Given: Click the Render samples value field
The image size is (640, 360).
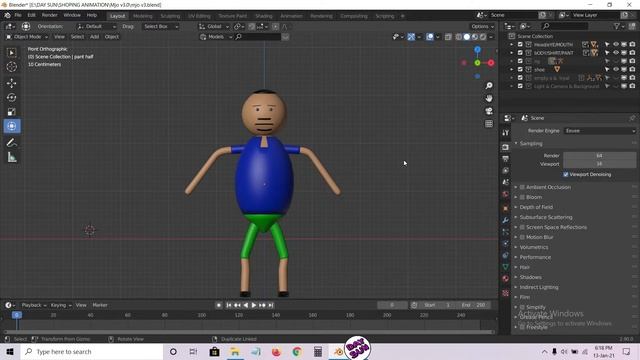Looking at the screenshot, I should tap(600, 156).
